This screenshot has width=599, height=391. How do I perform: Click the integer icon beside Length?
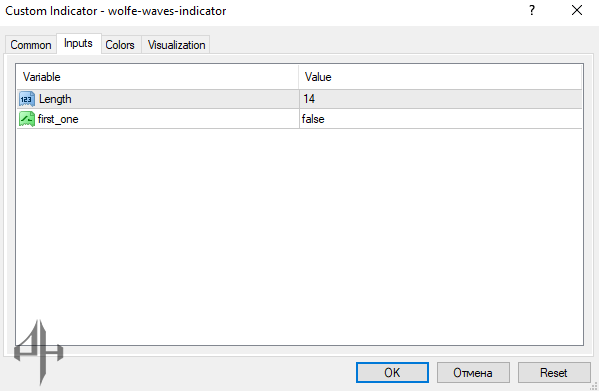[27, 99]
